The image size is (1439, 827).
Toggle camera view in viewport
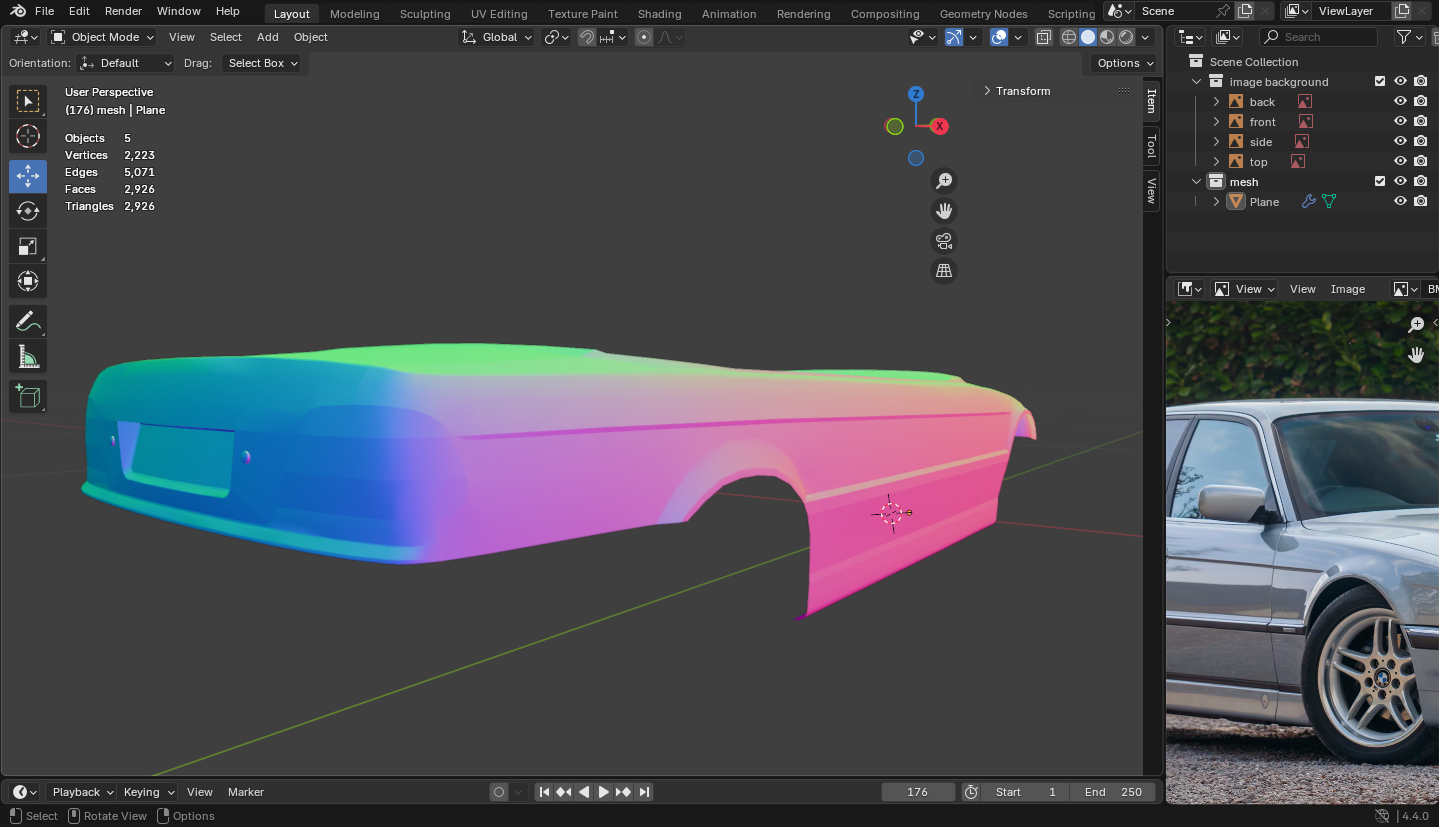(x=943, y=241)
